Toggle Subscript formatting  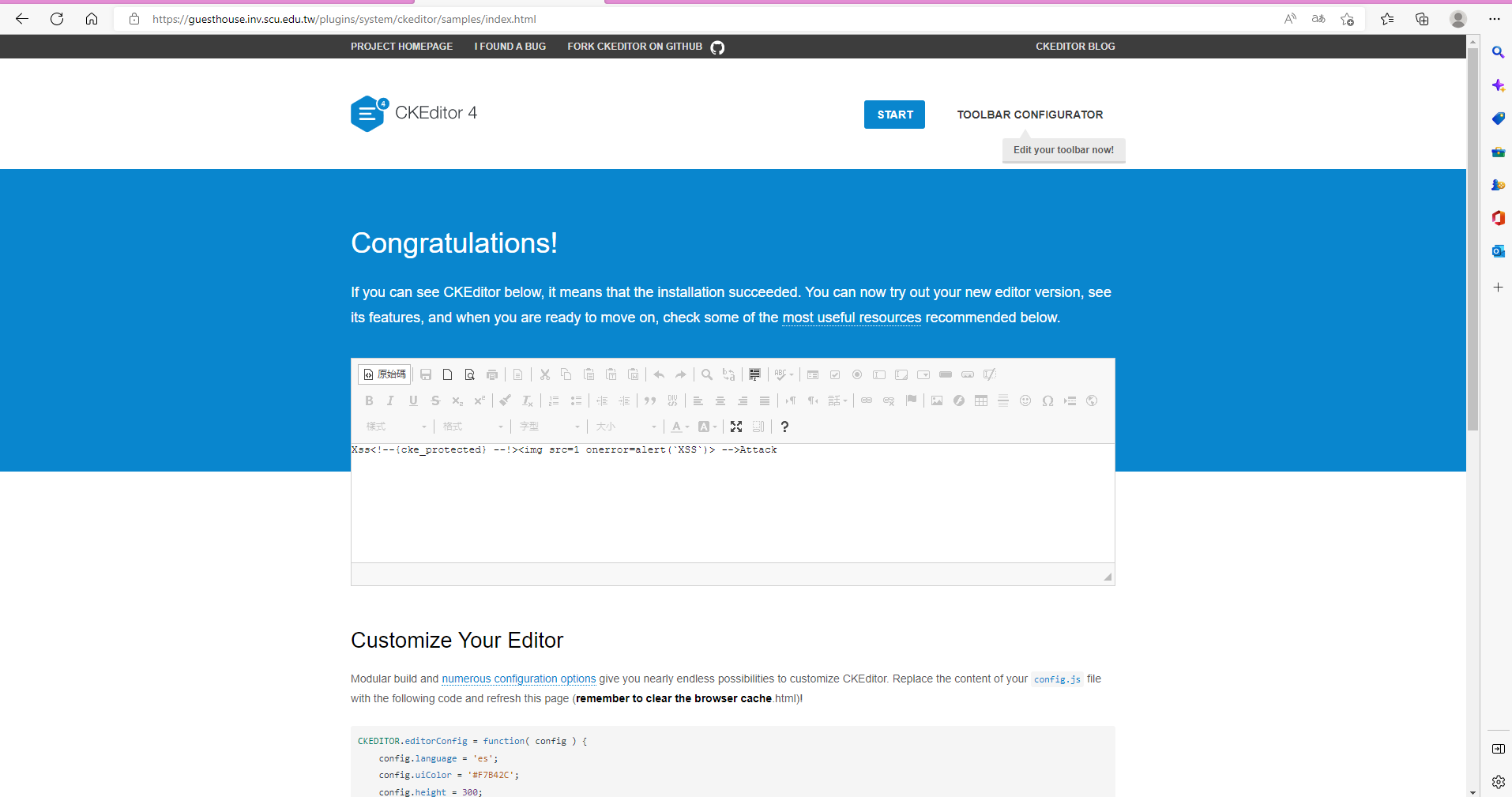457,400
